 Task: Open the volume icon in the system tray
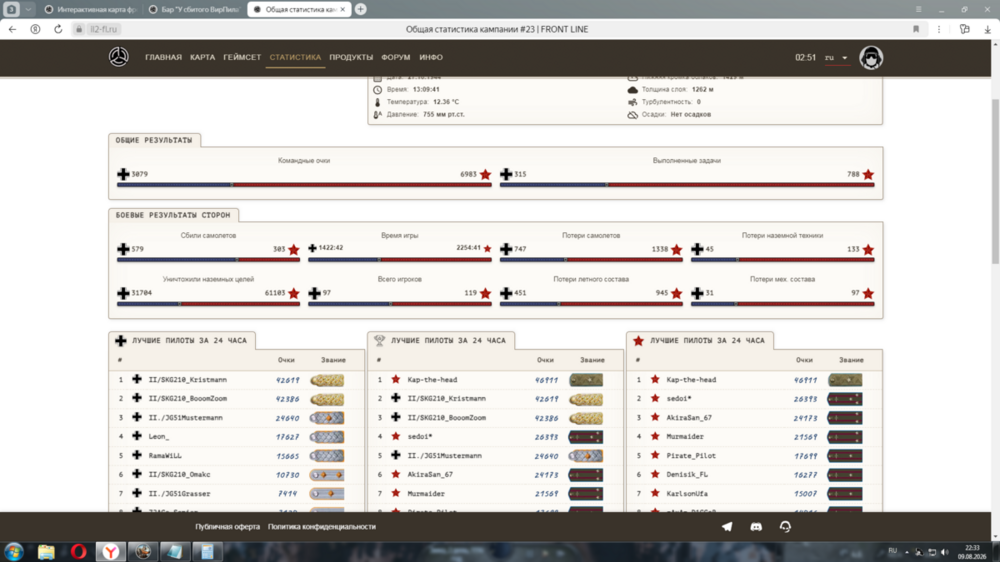pos(945,552)
